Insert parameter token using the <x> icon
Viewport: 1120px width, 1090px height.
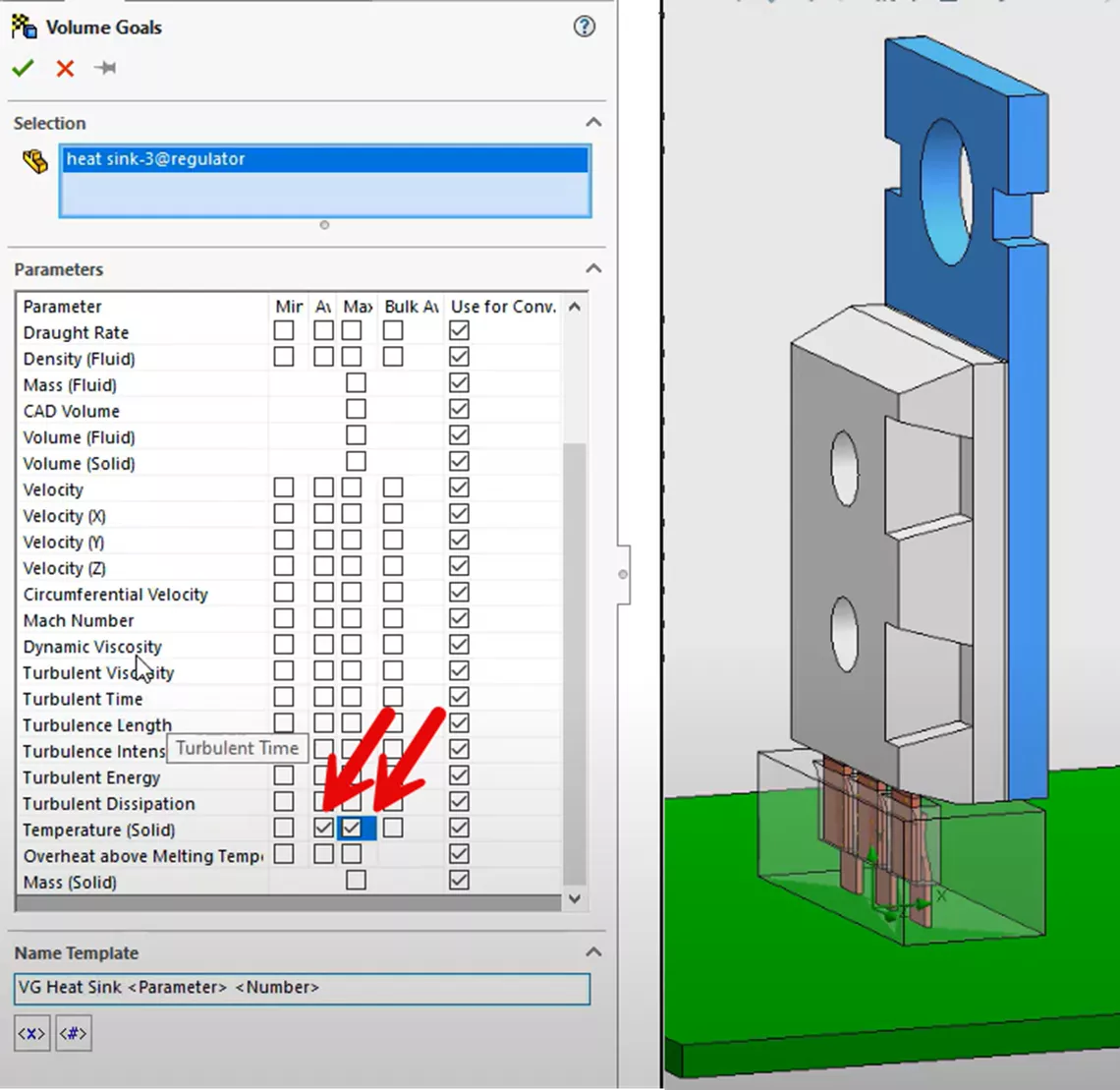pyautogui.click(x=30, y=1033)
